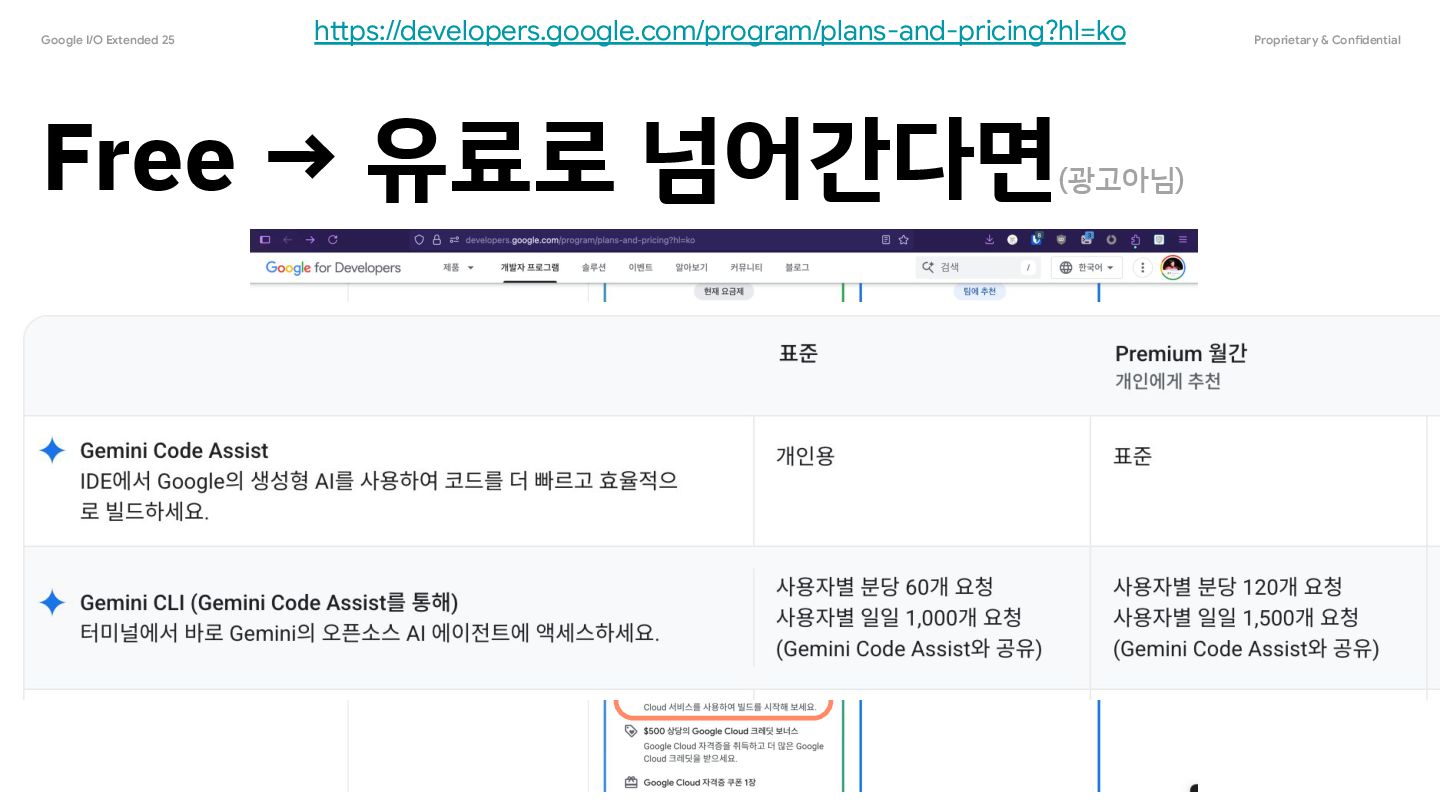Select the 개발자 프로그램 tab

coord(530,268)
